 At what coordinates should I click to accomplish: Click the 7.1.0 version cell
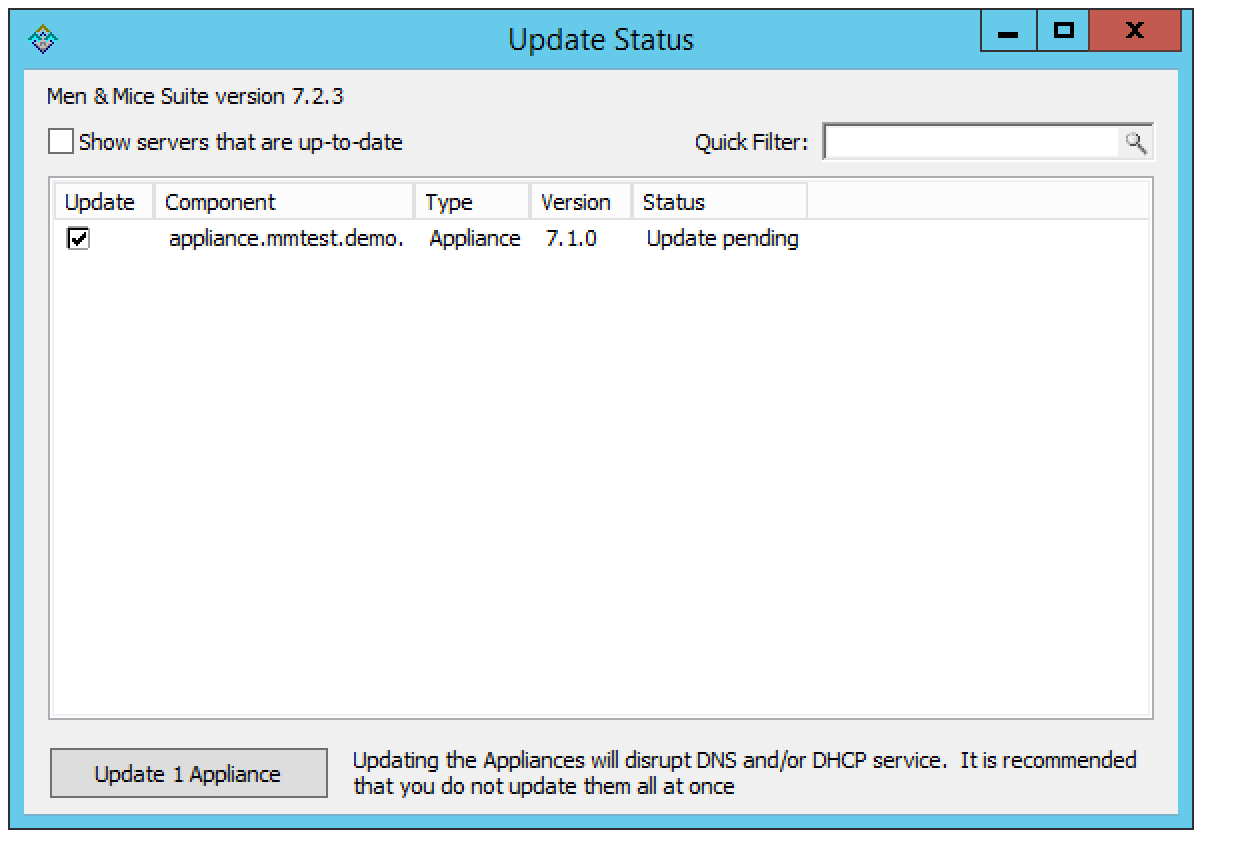[x=572, y=239]
